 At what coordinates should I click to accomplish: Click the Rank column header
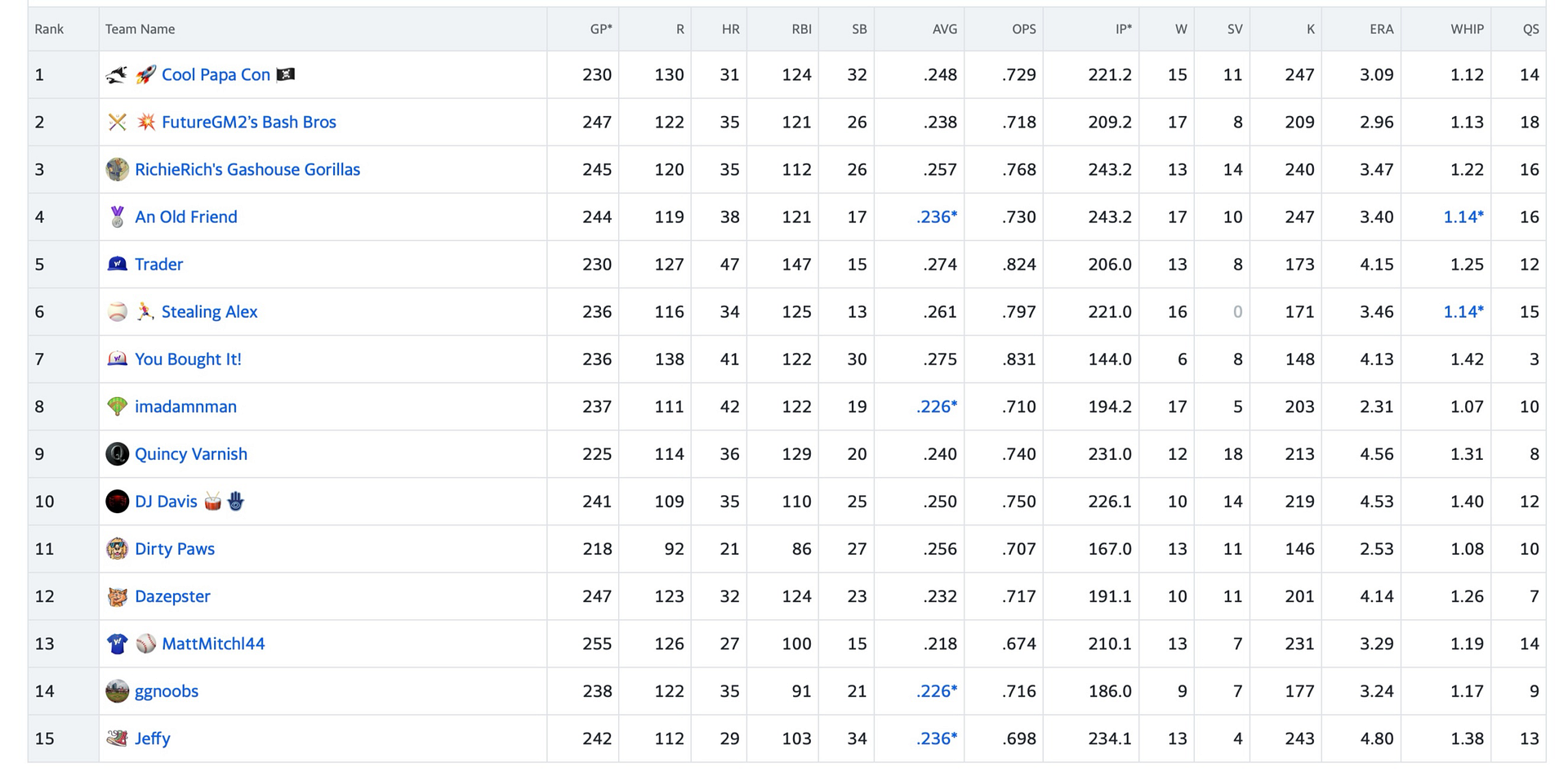[x=49, y=29]
